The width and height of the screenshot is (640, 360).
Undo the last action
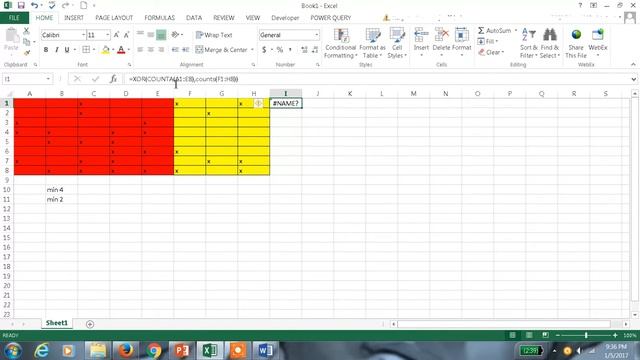click(34, 5)
